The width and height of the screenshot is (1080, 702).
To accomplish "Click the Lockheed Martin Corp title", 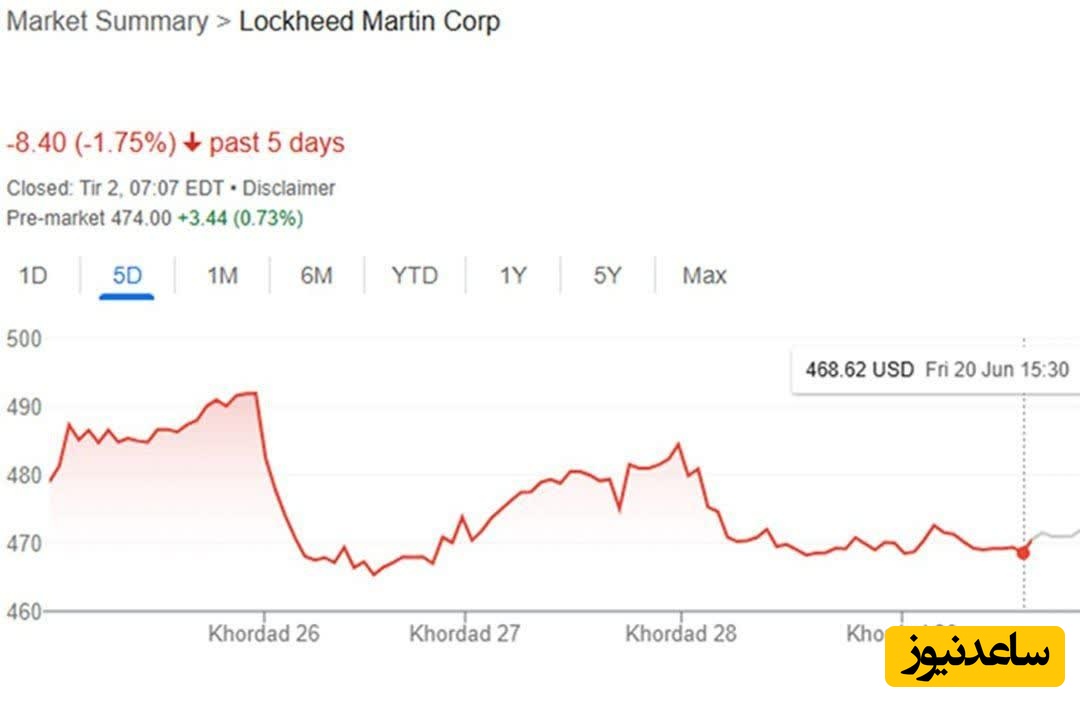I will (369, 22).
